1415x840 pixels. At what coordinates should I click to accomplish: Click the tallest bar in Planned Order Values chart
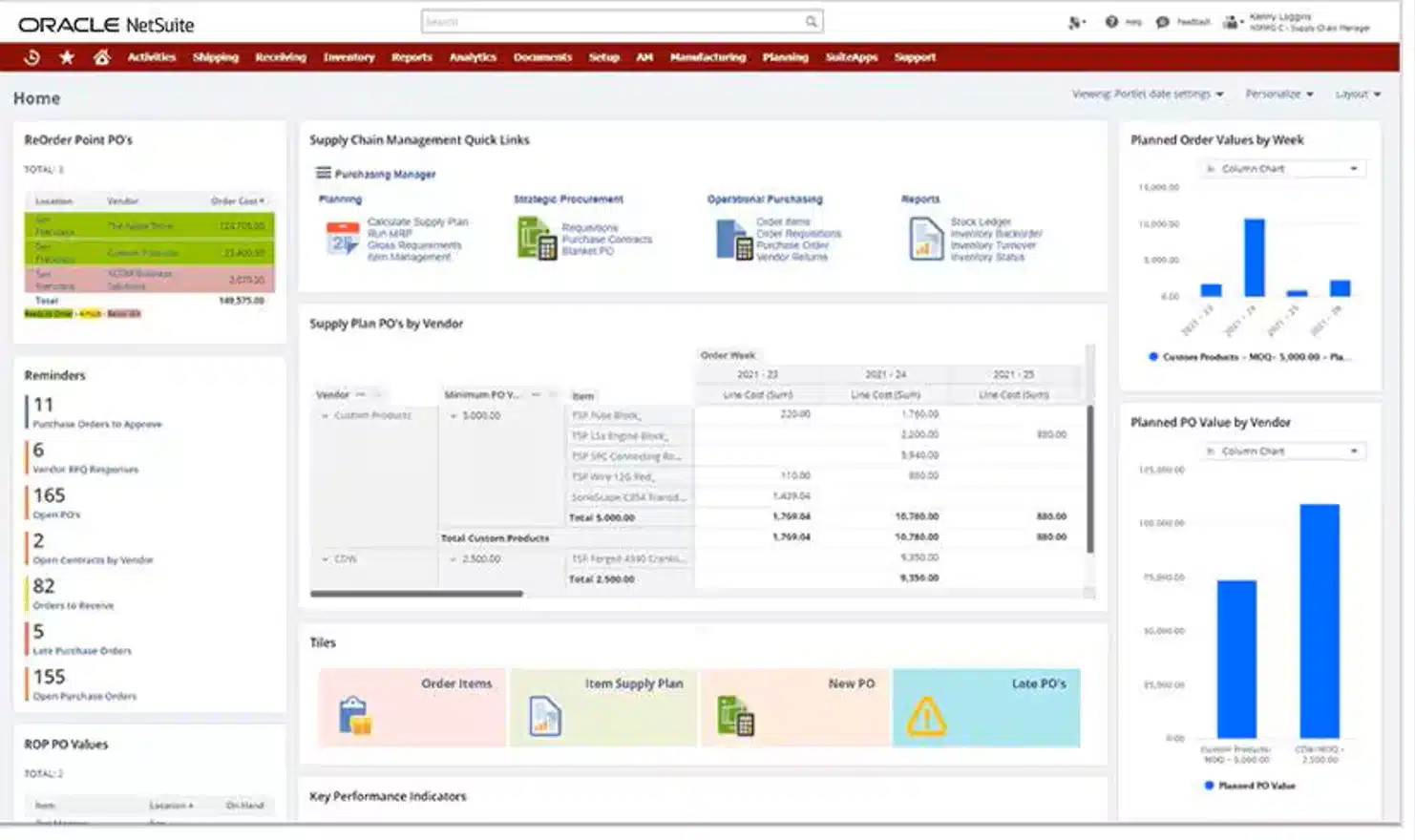1254,258
